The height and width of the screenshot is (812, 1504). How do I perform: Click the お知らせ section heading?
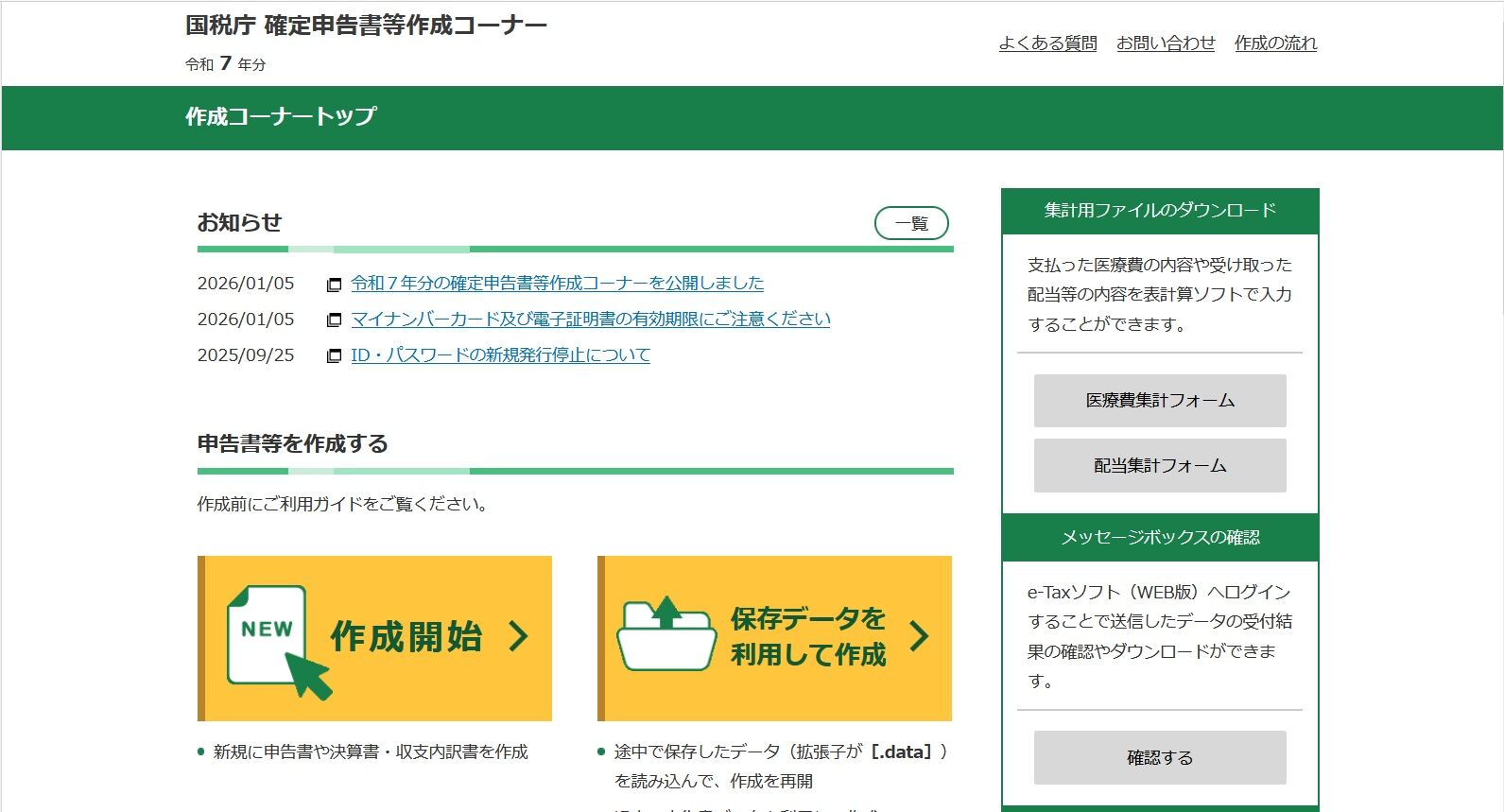point(239,223)
